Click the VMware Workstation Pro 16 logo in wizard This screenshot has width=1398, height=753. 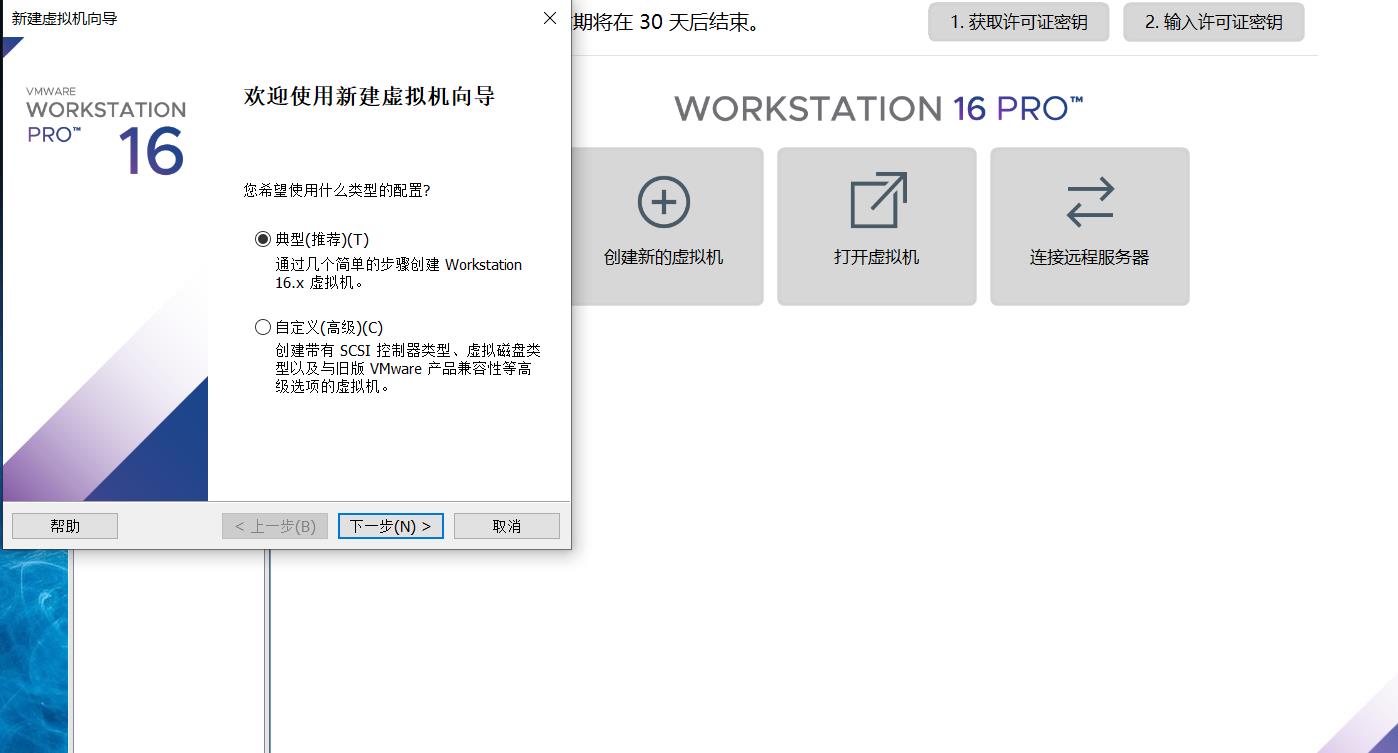point(106,131)
